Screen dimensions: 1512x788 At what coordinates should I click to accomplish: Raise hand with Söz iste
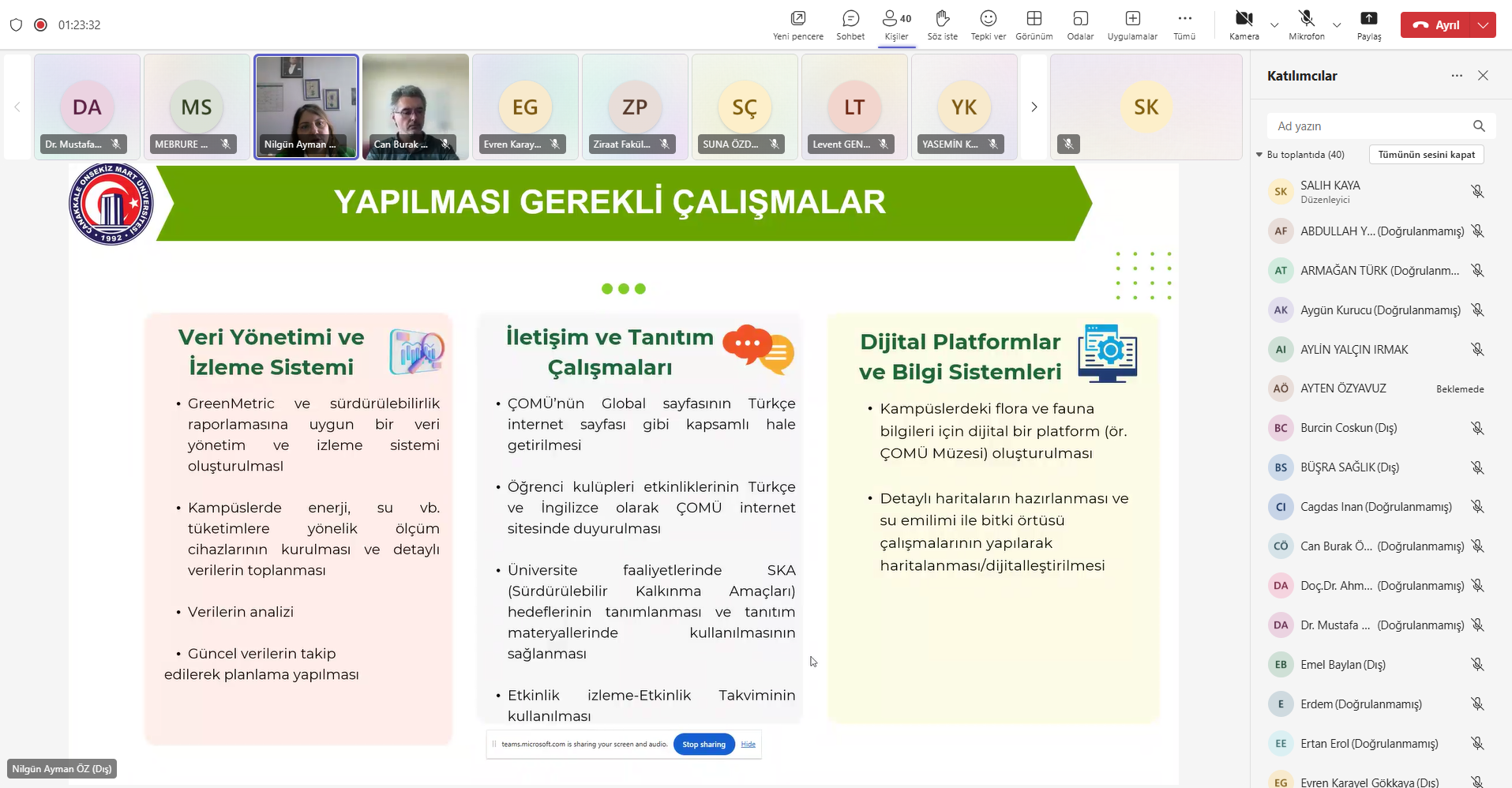942,24
